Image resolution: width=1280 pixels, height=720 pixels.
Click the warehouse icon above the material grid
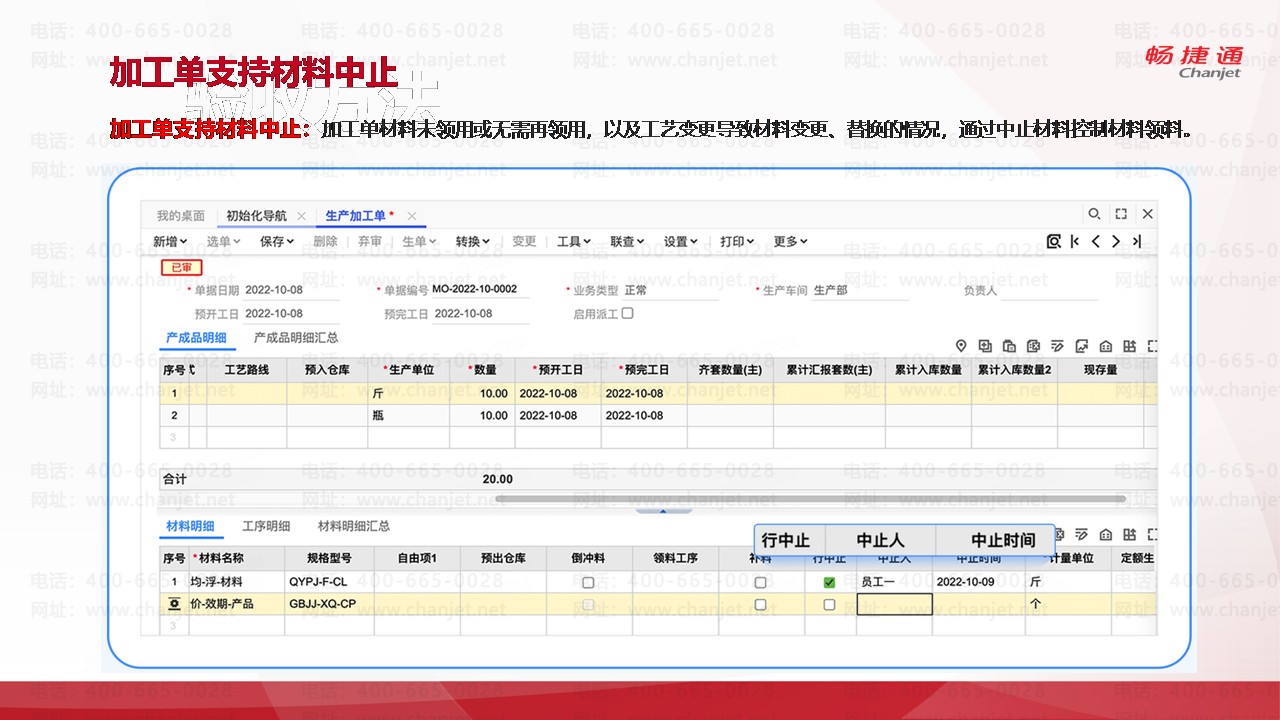(x=1105, y=535)
